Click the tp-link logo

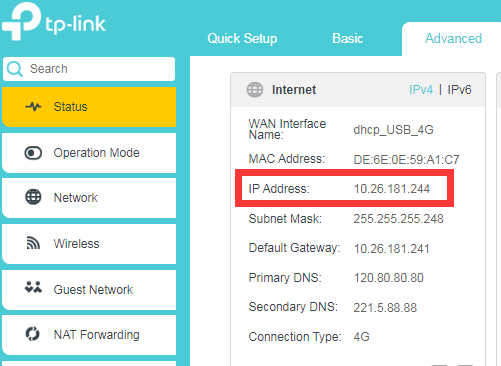[54, 21]
